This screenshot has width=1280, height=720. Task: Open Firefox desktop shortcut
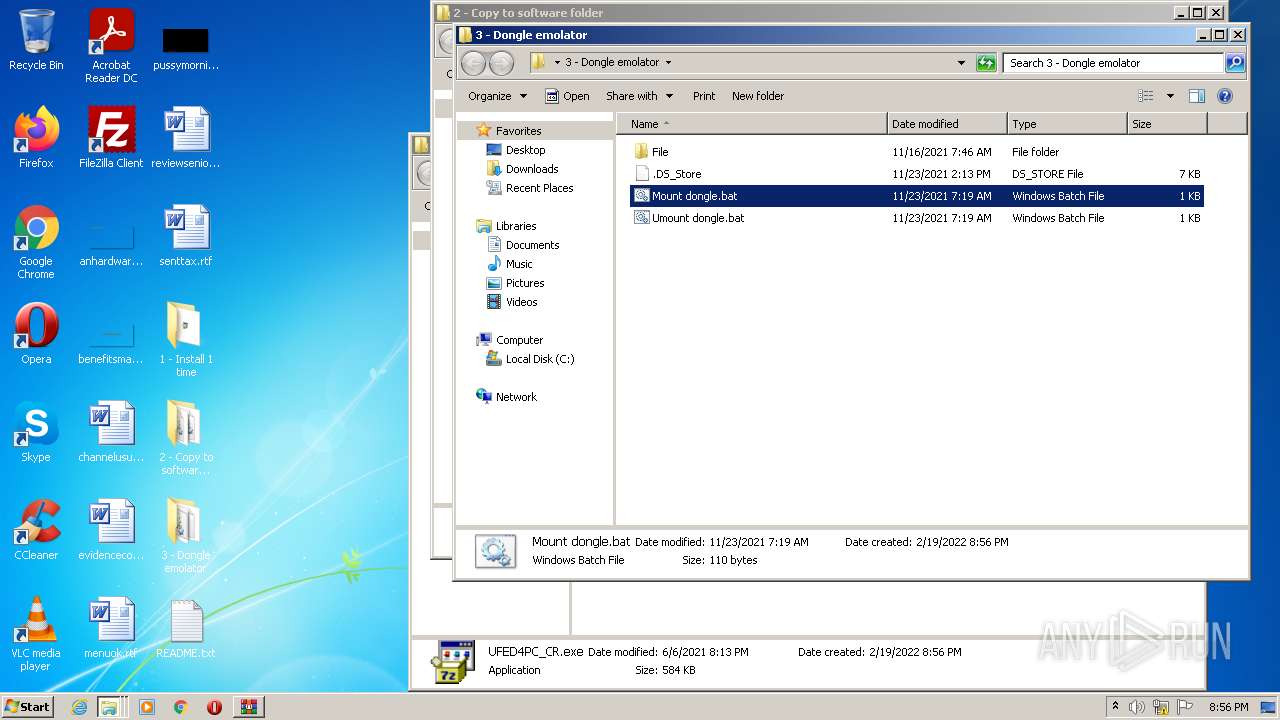[x=36, y=138]
